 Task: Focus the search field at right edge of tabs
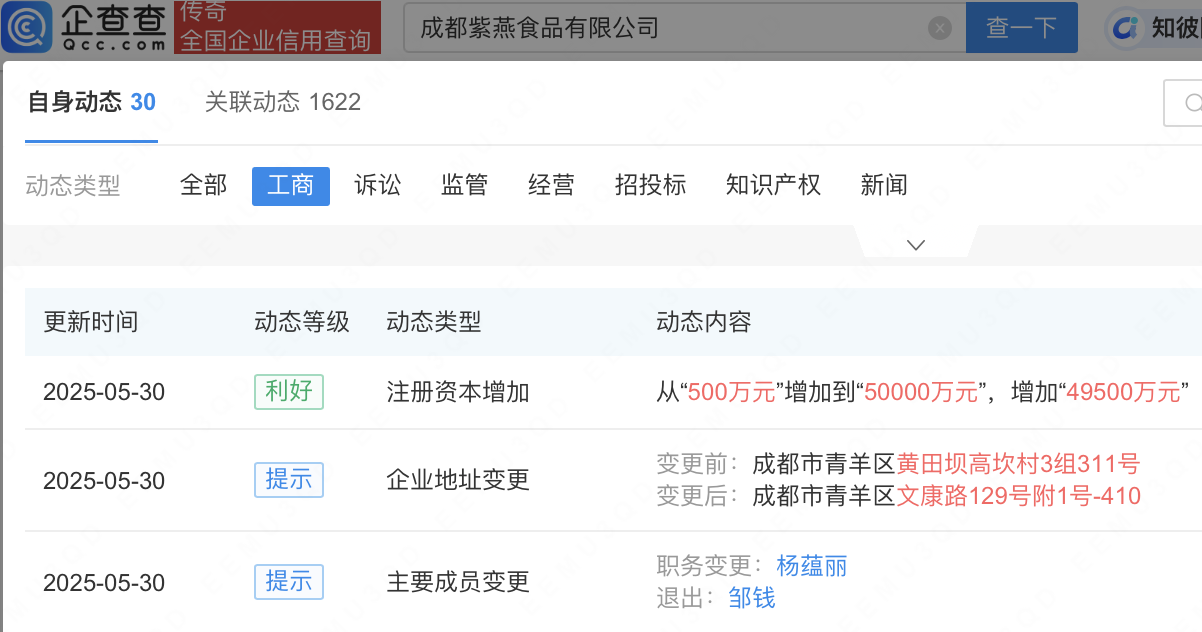pos(1183,103)
